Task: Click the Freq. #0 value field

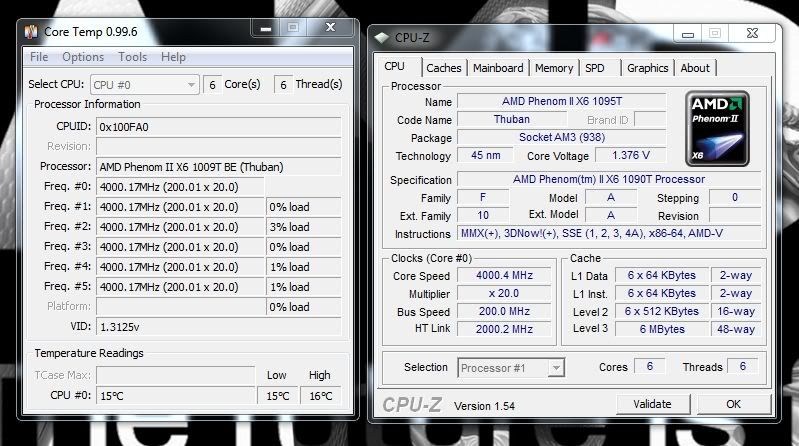Action: [180, 187]
